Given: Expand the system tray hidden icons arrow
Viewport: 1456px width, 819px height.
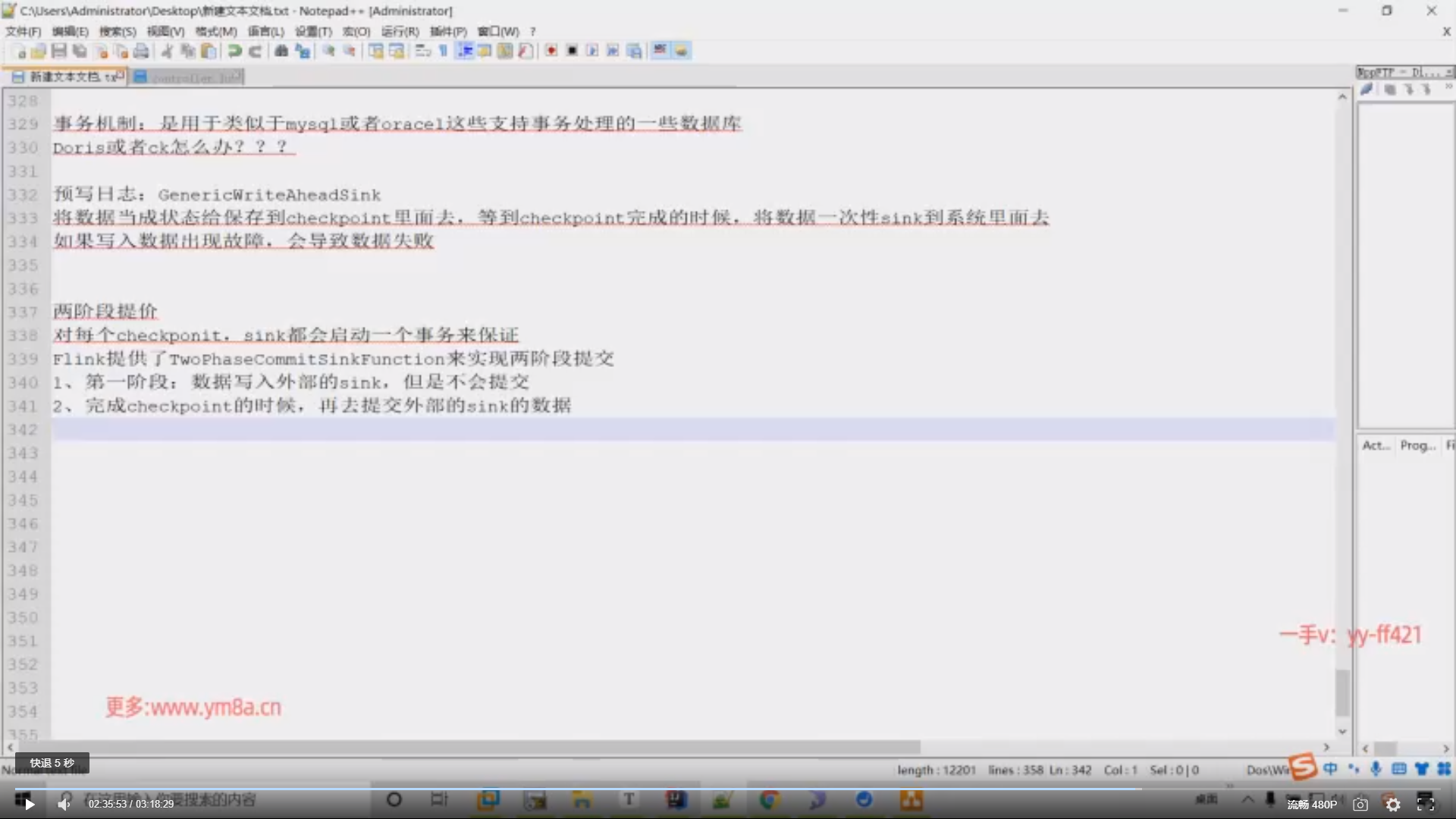Looking at the screenshot, I should point(1247,799).
